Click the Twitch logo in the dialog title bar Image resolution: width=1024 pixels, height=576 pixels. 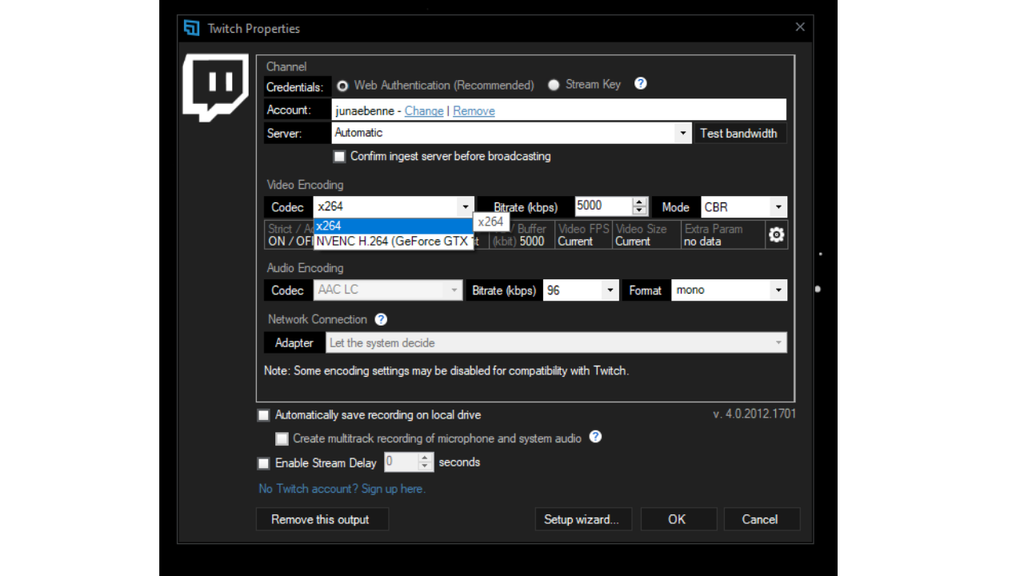(x=191, y=28)
